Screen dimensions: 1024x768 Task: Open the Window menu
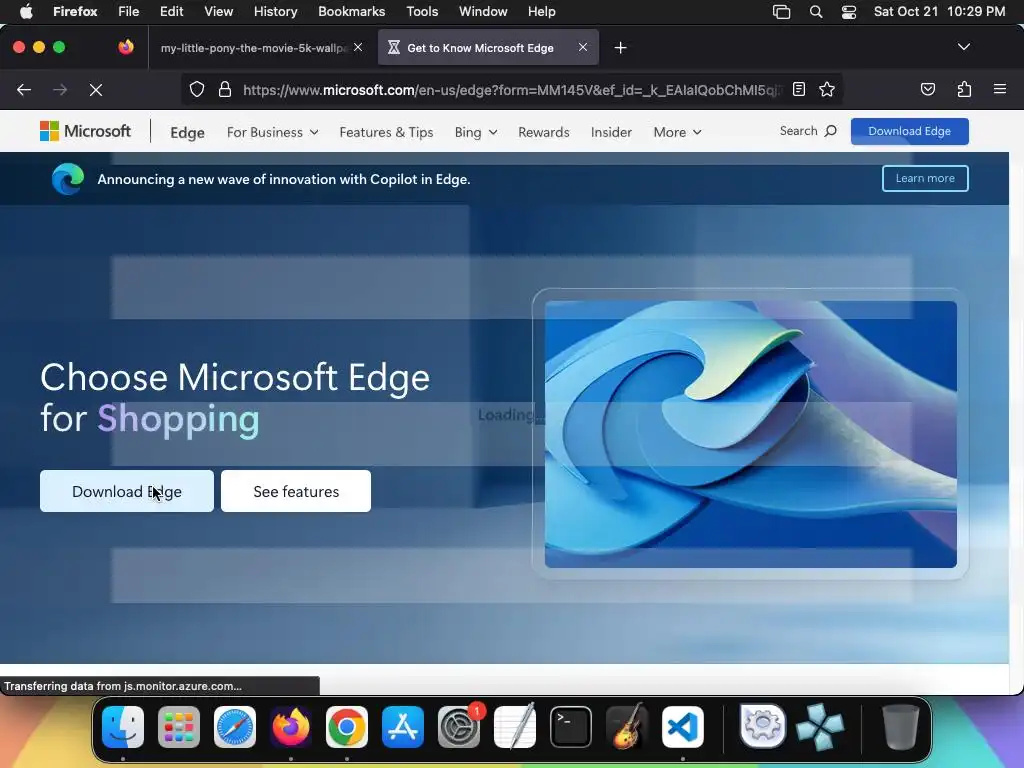click(x=483, y=12)
